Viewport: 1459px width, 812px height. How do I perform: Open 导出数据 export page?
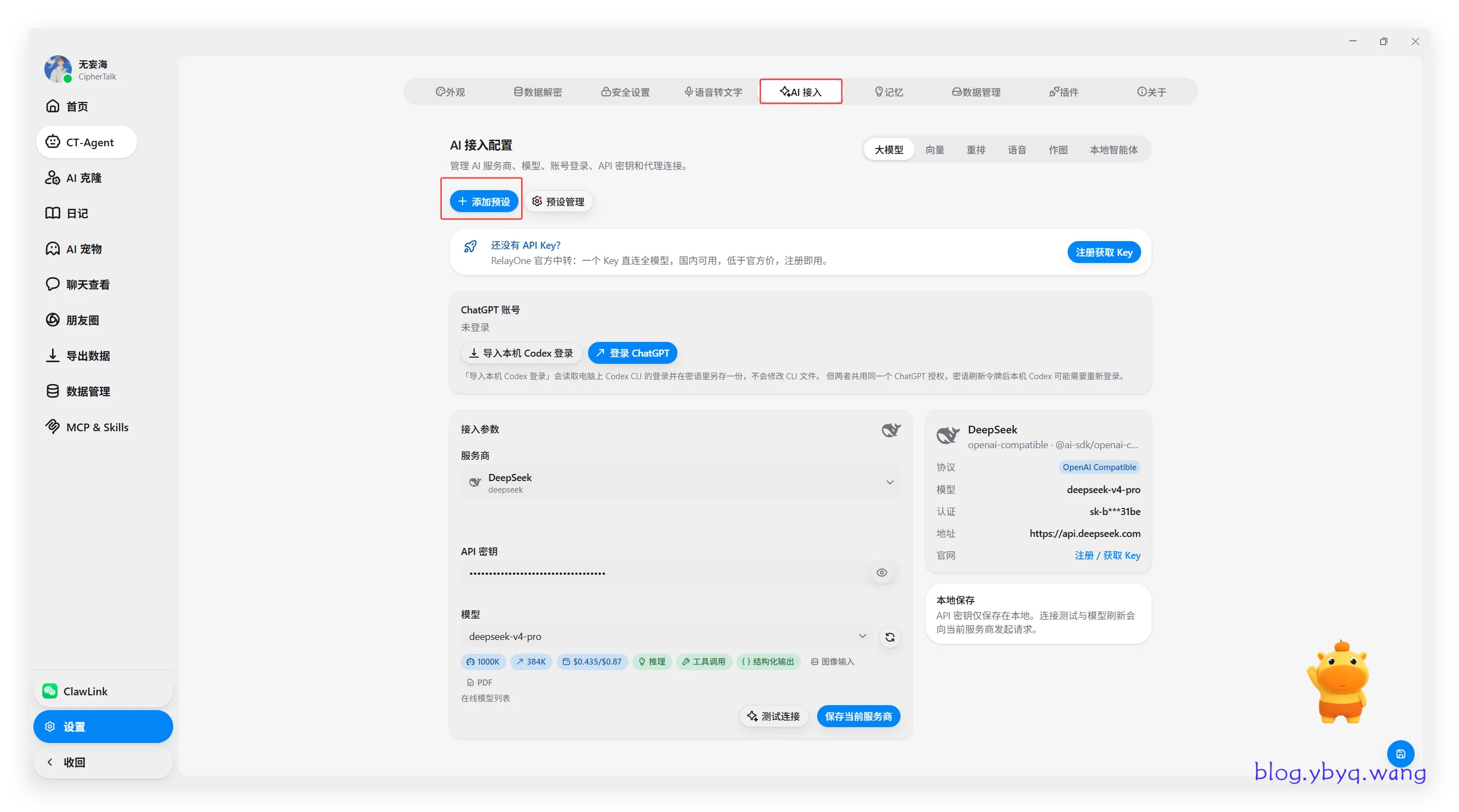coord(78,356)
